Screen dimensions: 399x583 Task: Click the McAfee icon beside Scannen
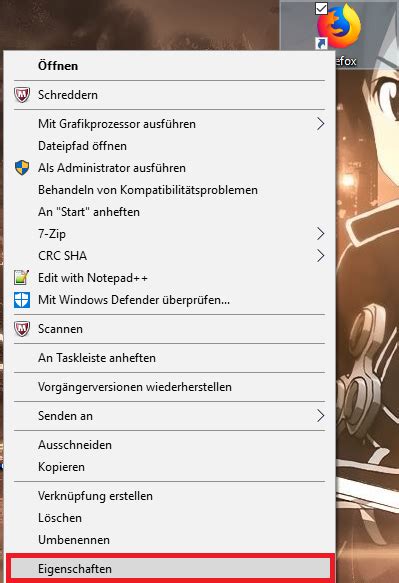point(22,329)
